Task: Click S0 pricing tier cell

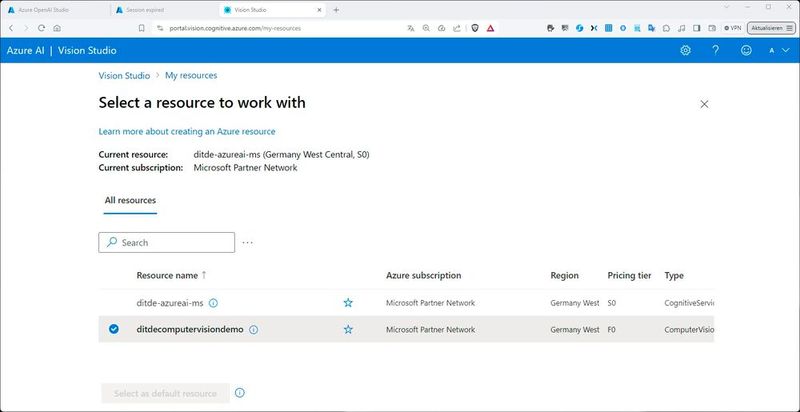Action: 612,303
